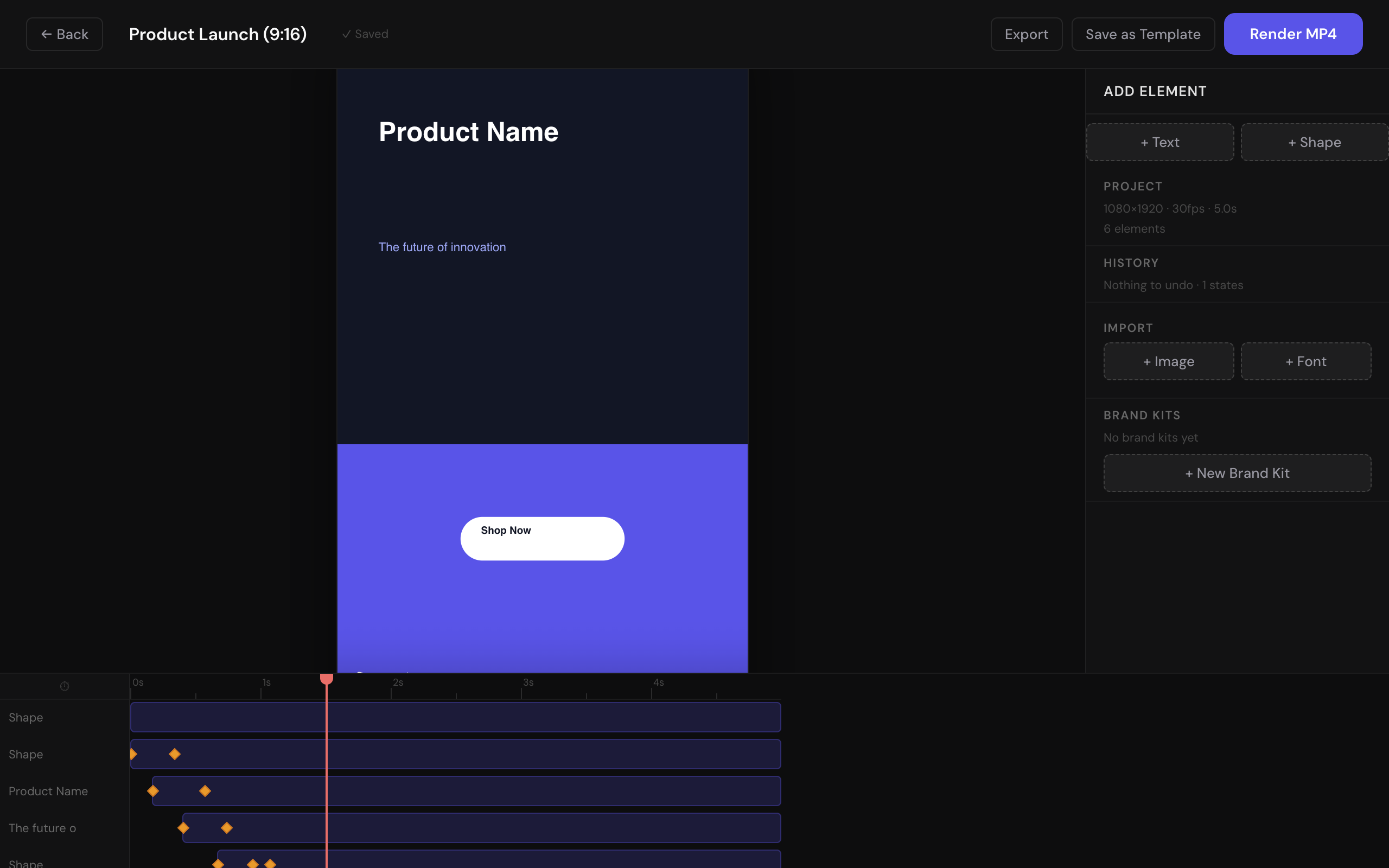This screenshot has height=868, width=1389.
Task: Click Render MP4
Action: tap(1292, 33)
